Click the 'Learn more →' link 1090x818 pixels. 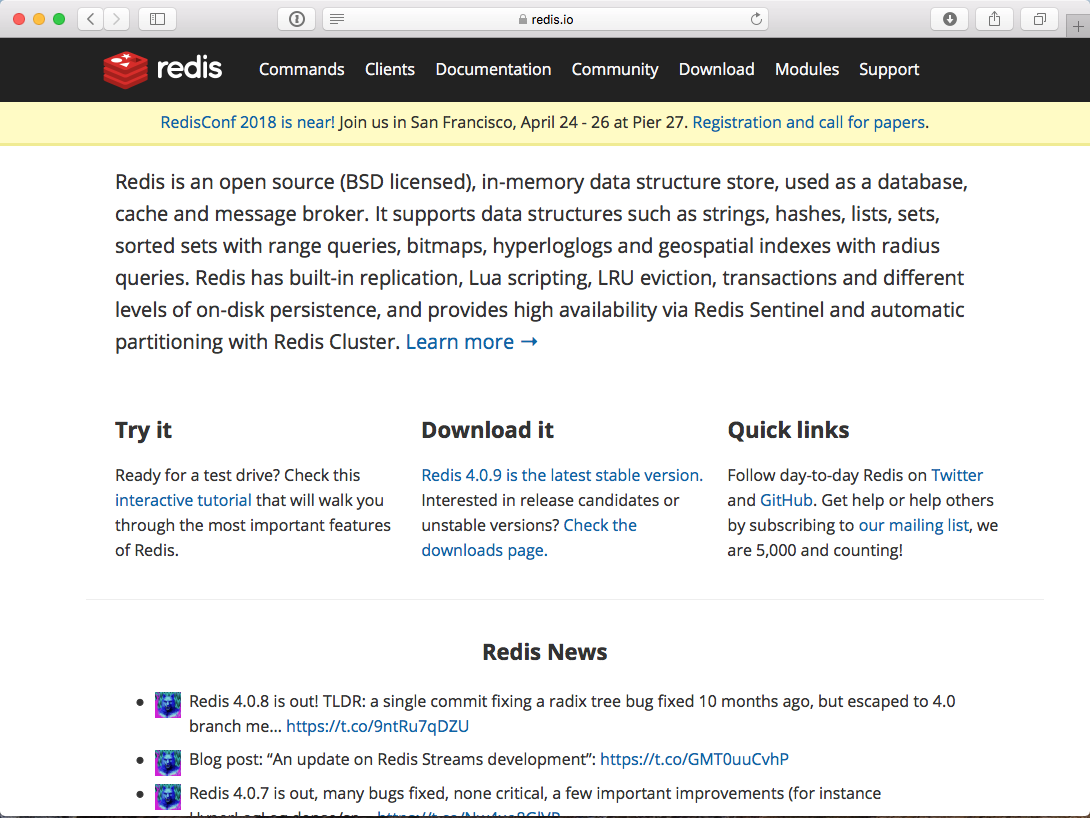point(472,342)
